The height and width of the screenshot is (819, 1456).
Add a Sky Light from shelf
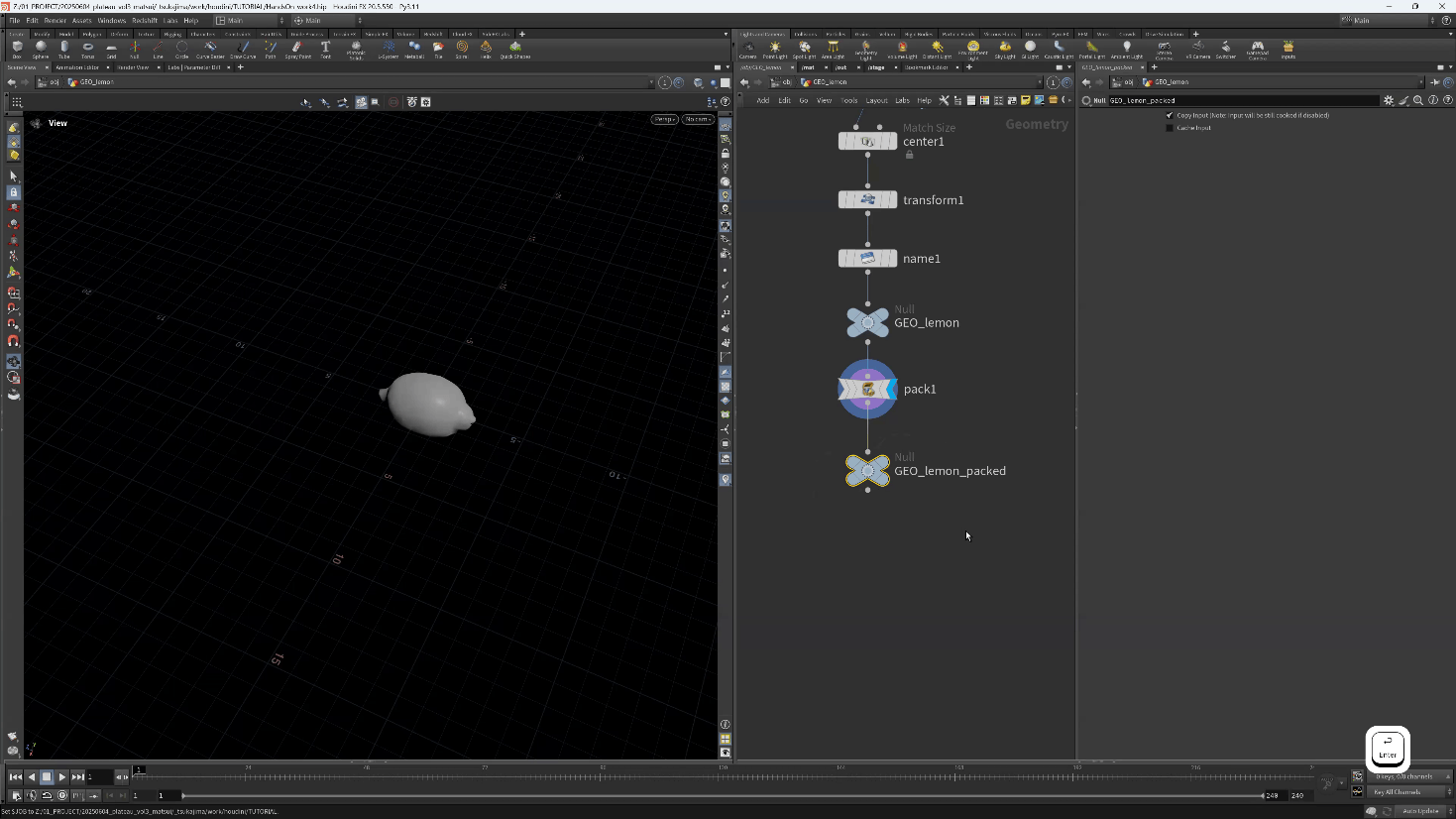click(1005, 49)
